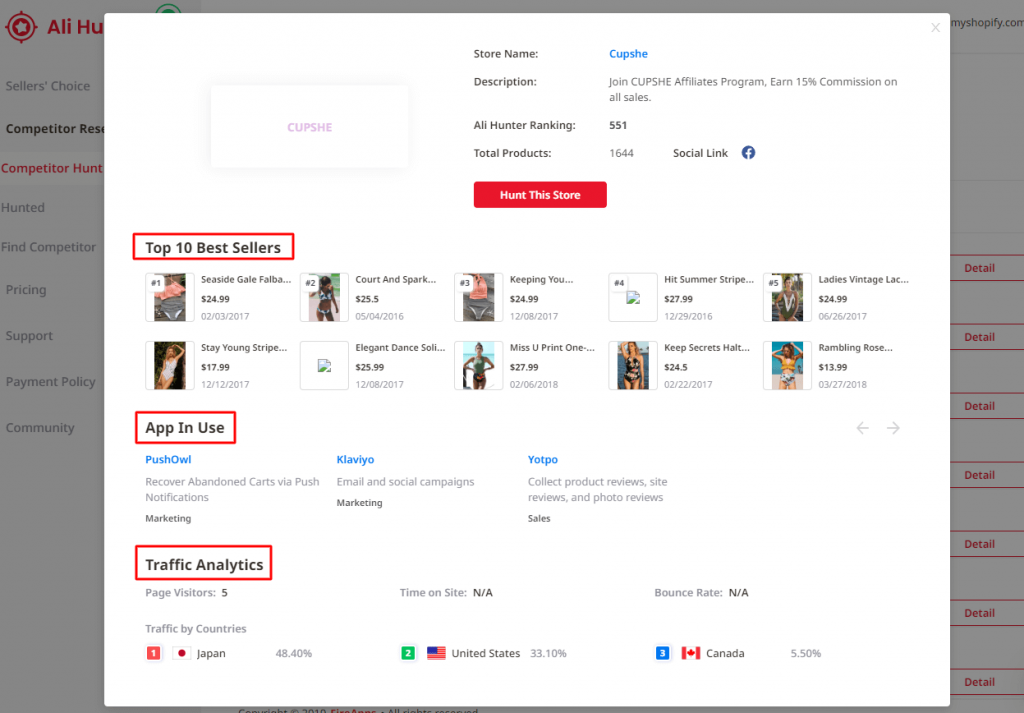Click the CUPSHE store logo card
This screenshot has height=713, width=1024.
coord(310,127)
